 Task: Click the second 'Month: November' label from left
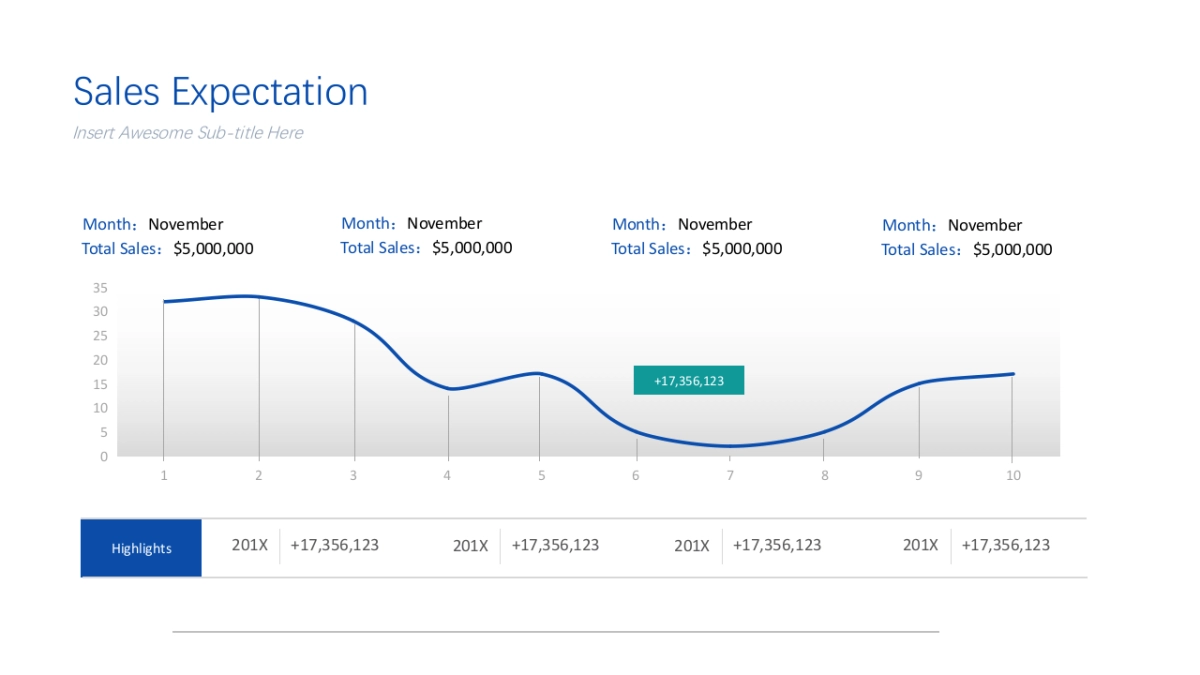tap(411, 223)
